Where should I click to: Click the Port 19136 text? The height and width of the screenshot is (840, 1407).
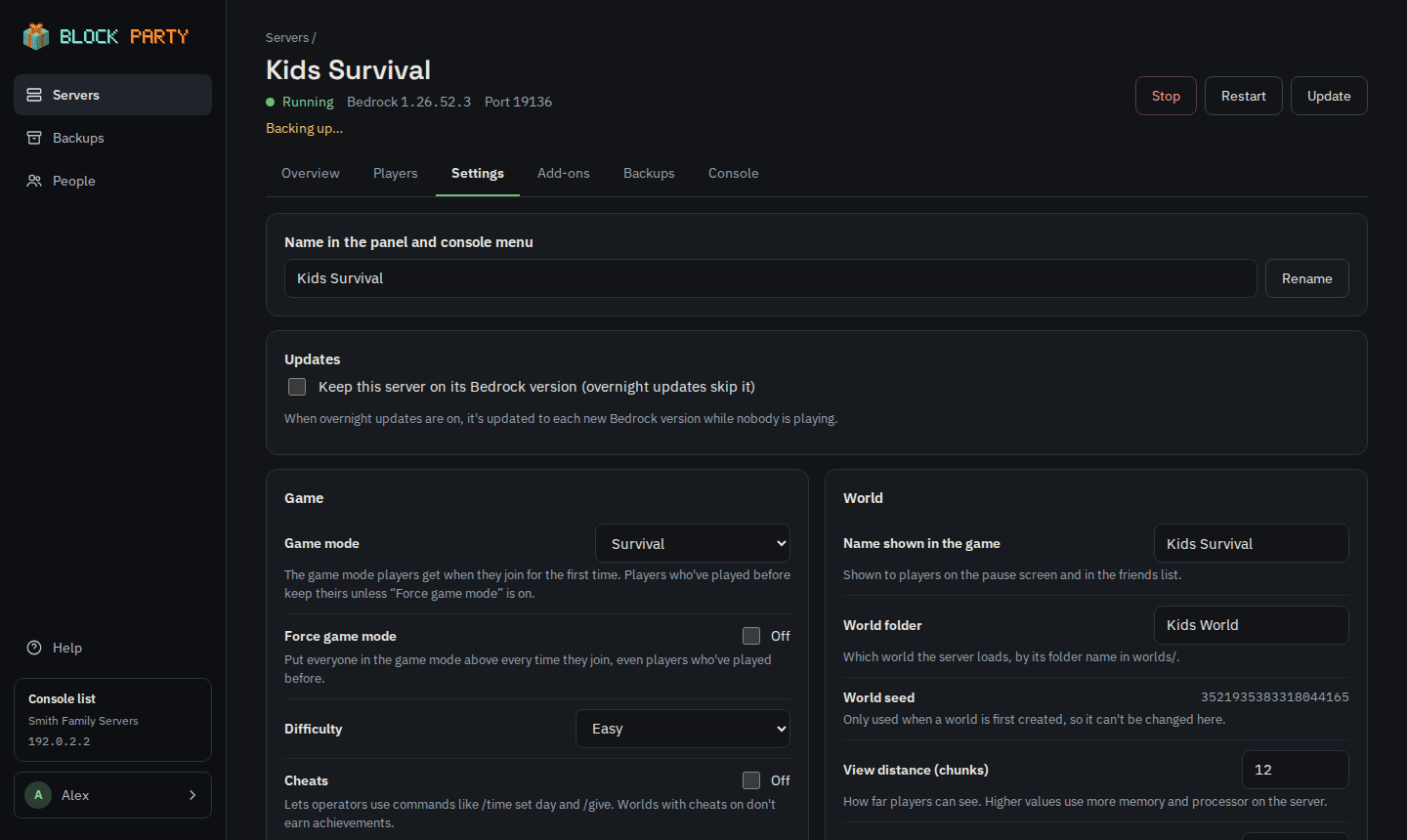518,102
